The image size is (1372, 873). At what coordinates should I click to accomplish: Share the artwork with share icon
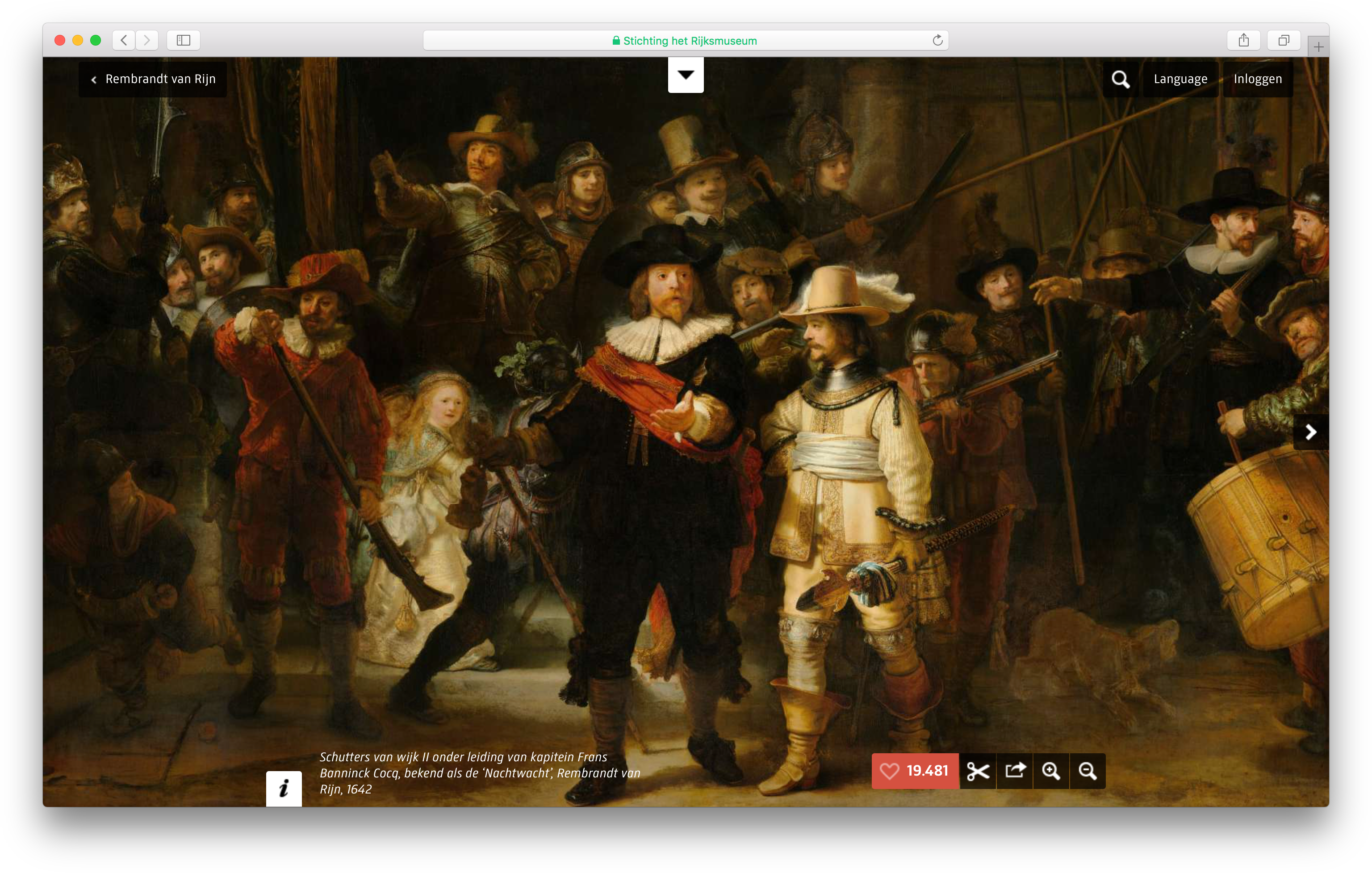click(1015, 771)
